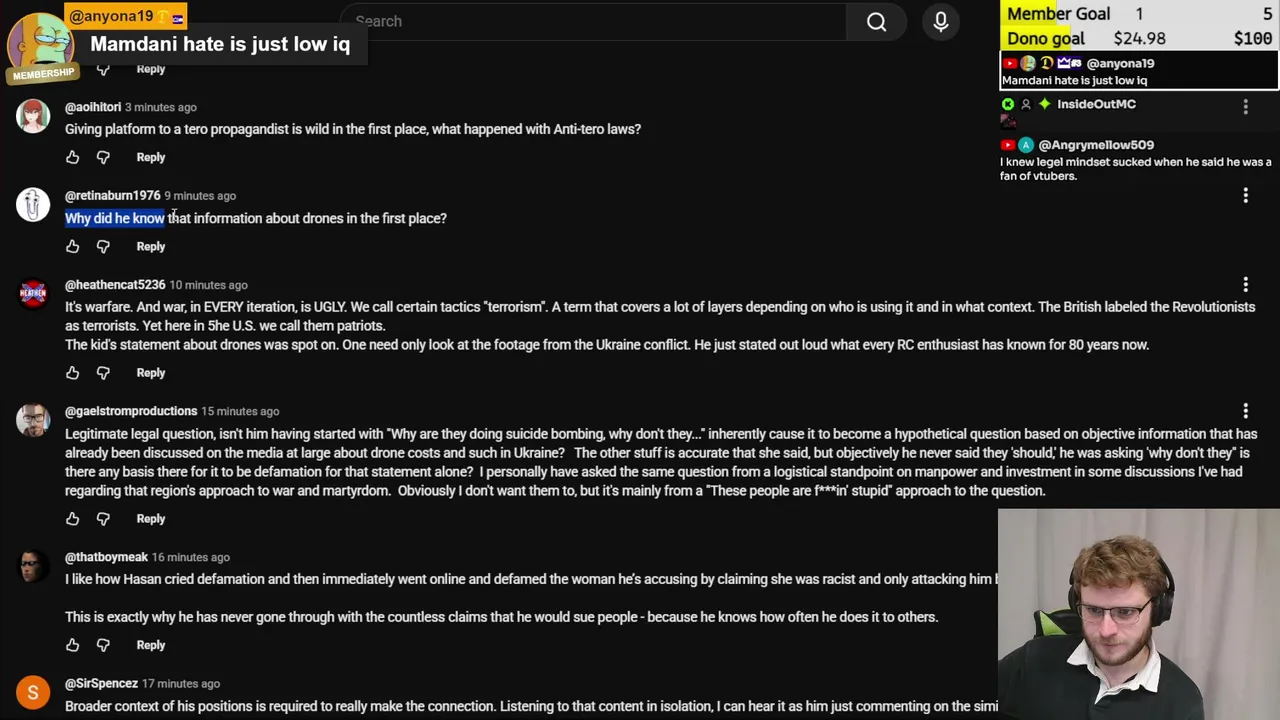Open options menu for @gaelstromproductions' comment

1245,411
